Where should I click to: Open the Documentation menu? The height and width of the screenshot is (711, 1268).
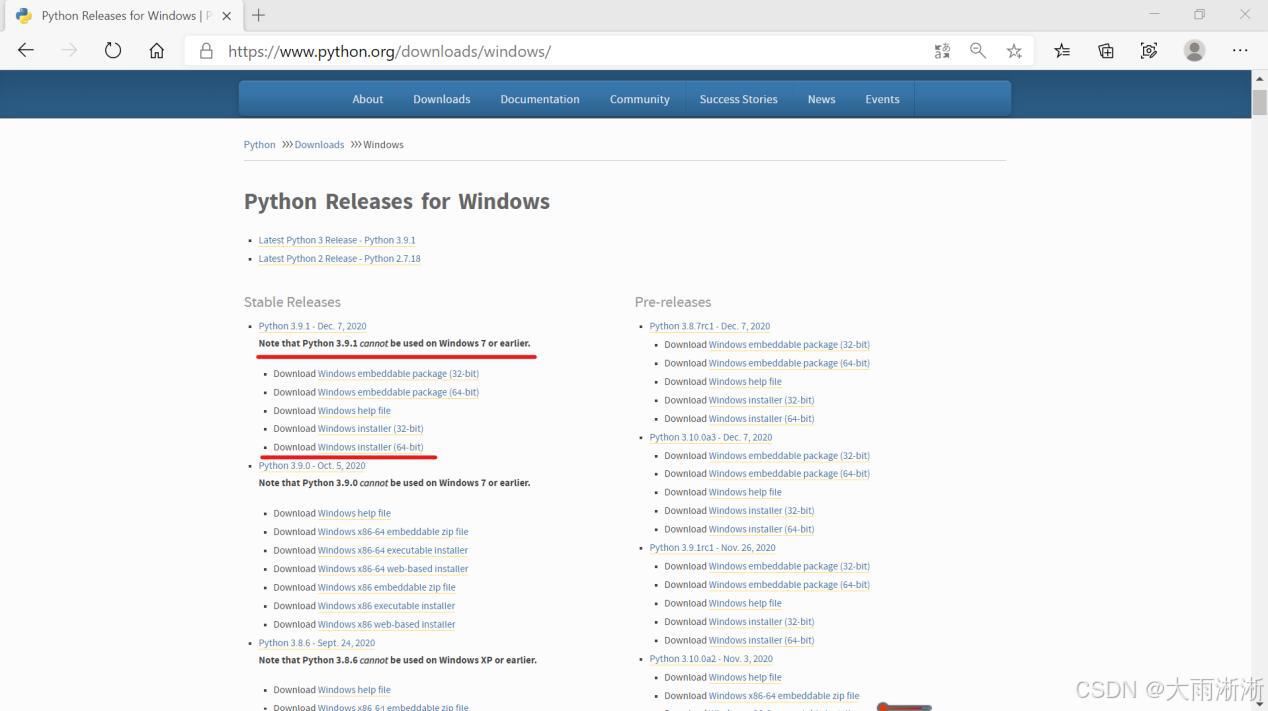click(540, 99)
